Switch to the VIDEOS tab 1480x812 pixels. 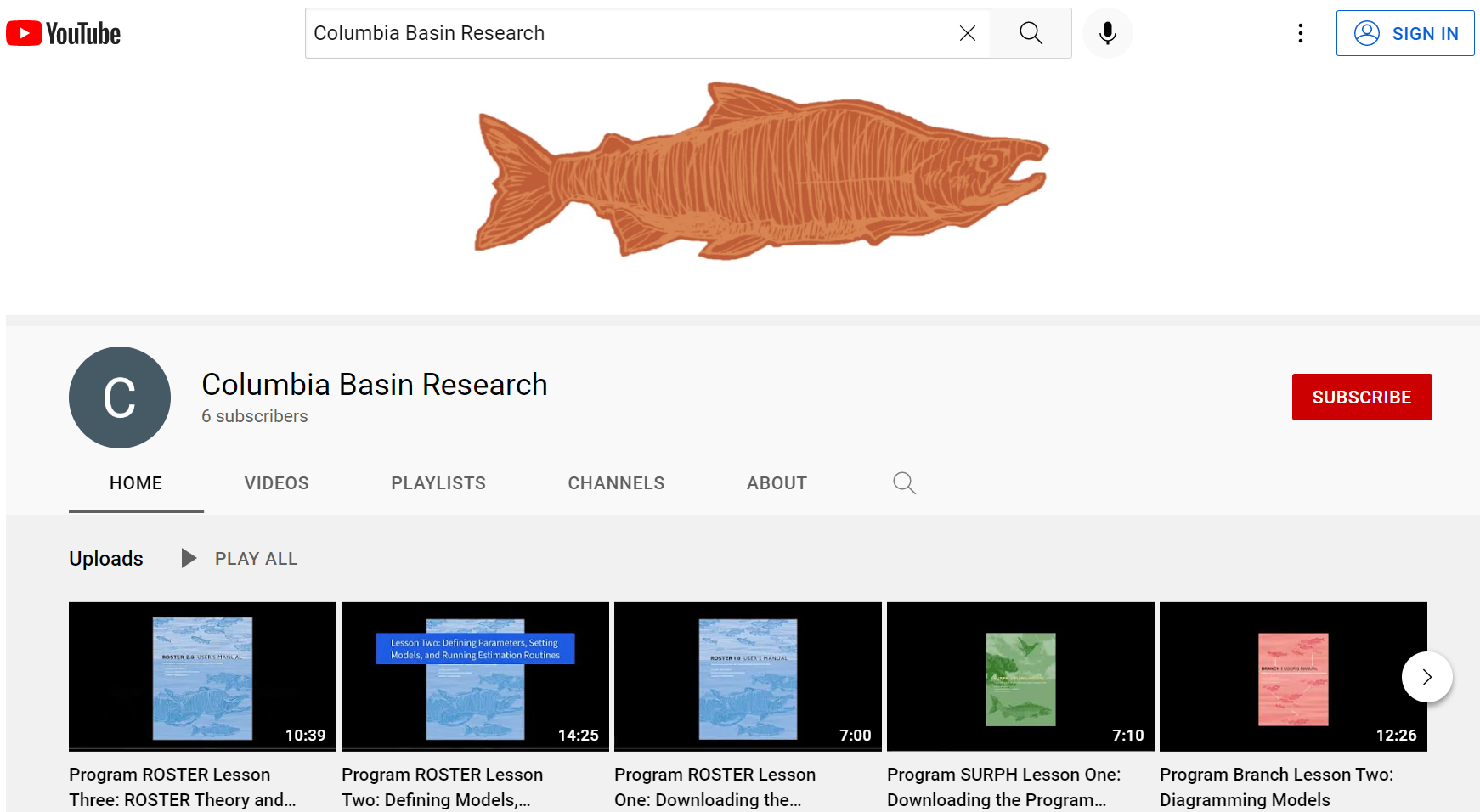pyautogui.click(x=276, y=482)
